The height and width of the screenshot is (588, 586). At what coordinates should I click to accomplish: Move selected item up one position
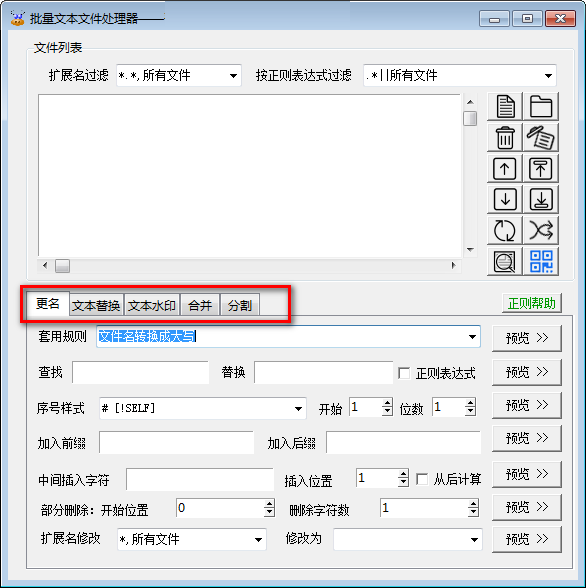click(x=505, y=169)
